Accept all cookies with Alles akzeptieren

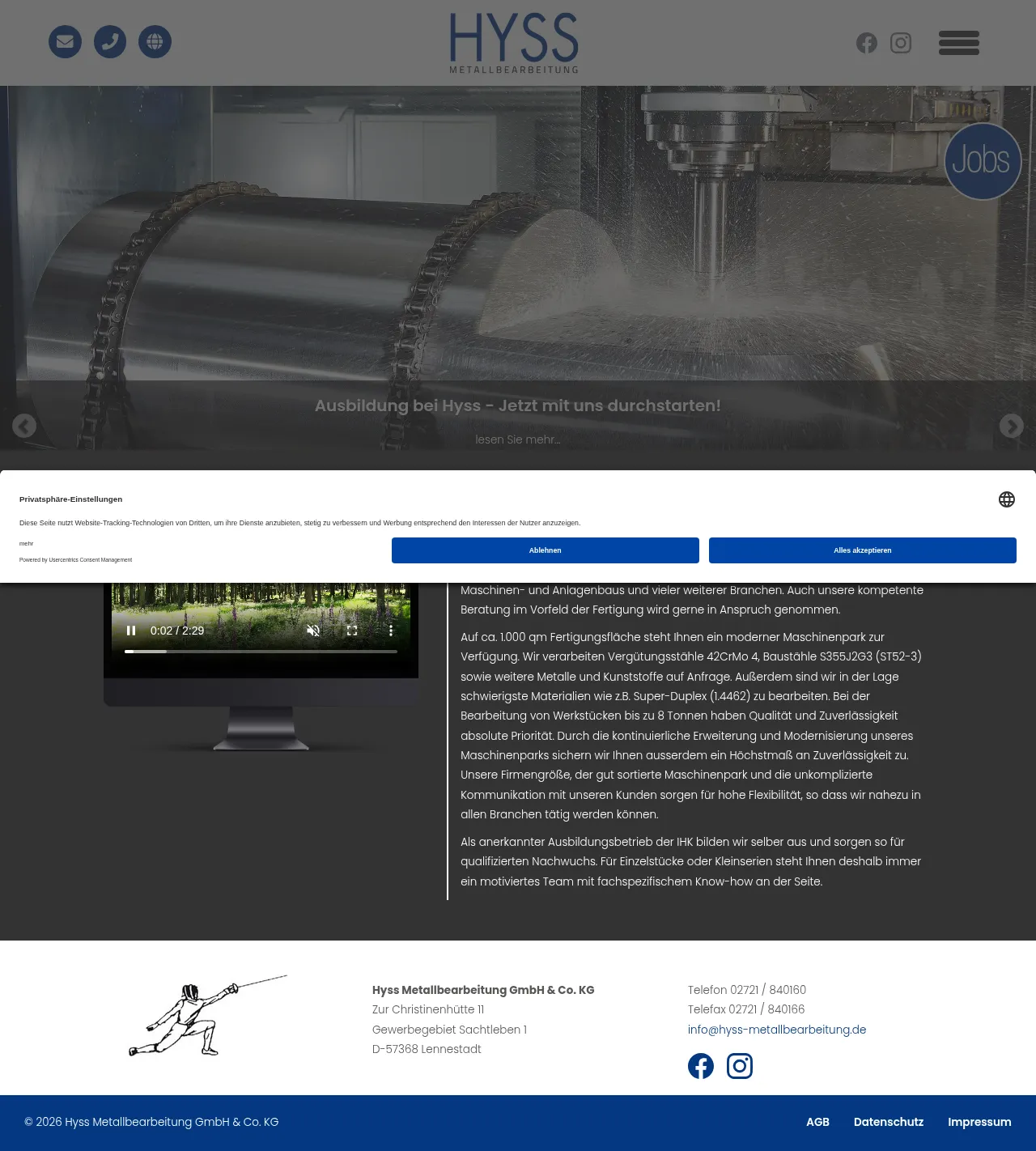(x=862, y=550)
